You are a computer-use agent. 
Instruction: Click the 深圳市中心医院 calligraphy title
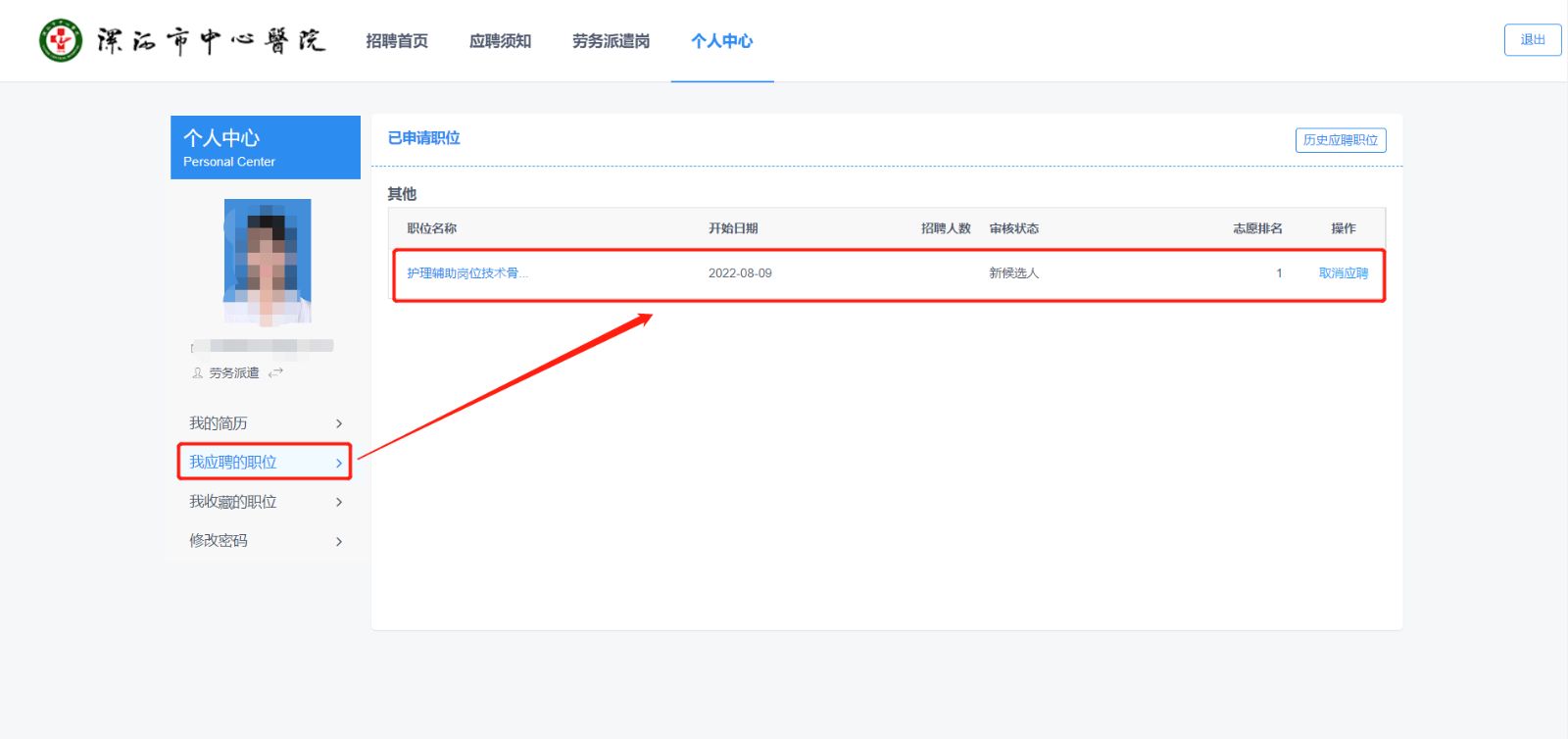(211, 41)
